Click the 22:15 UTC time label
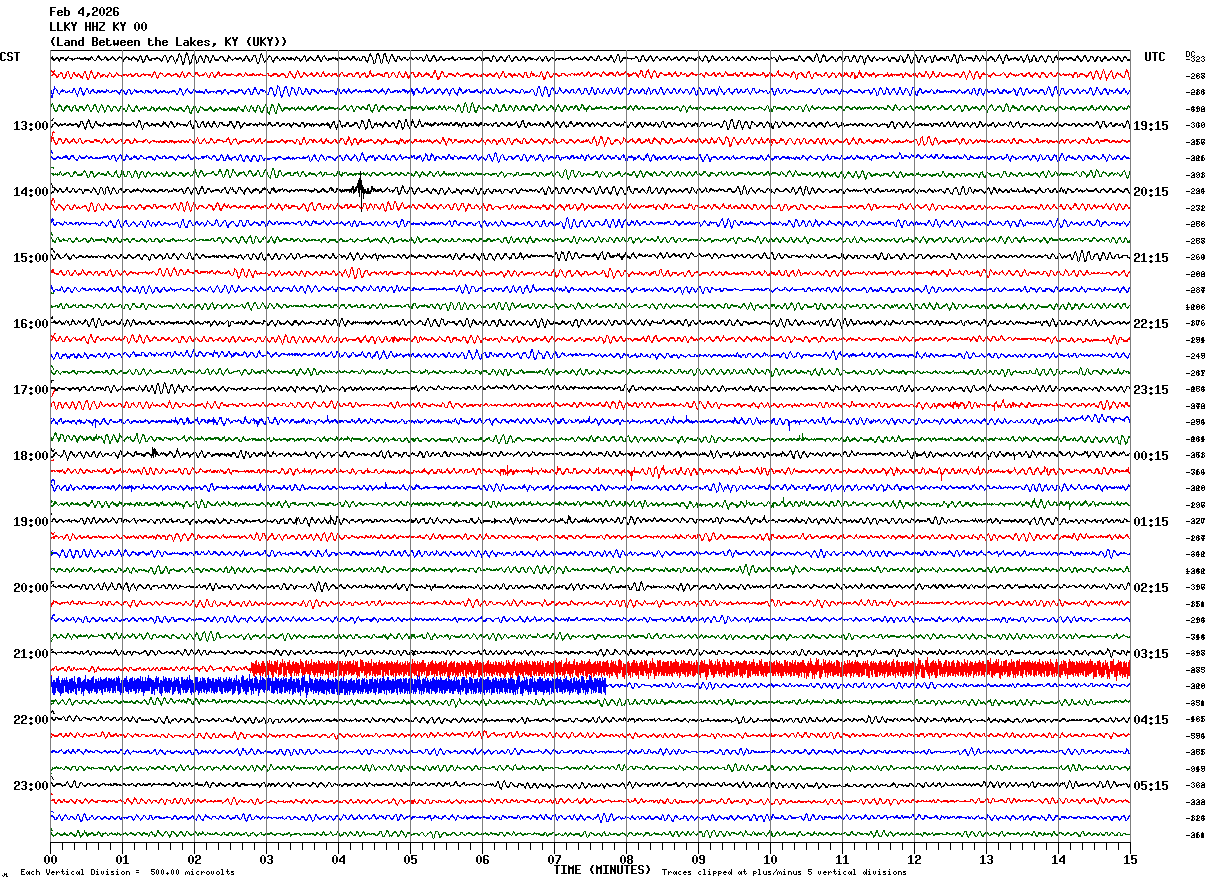1210x886 pixels. (x=1151, y=324)
